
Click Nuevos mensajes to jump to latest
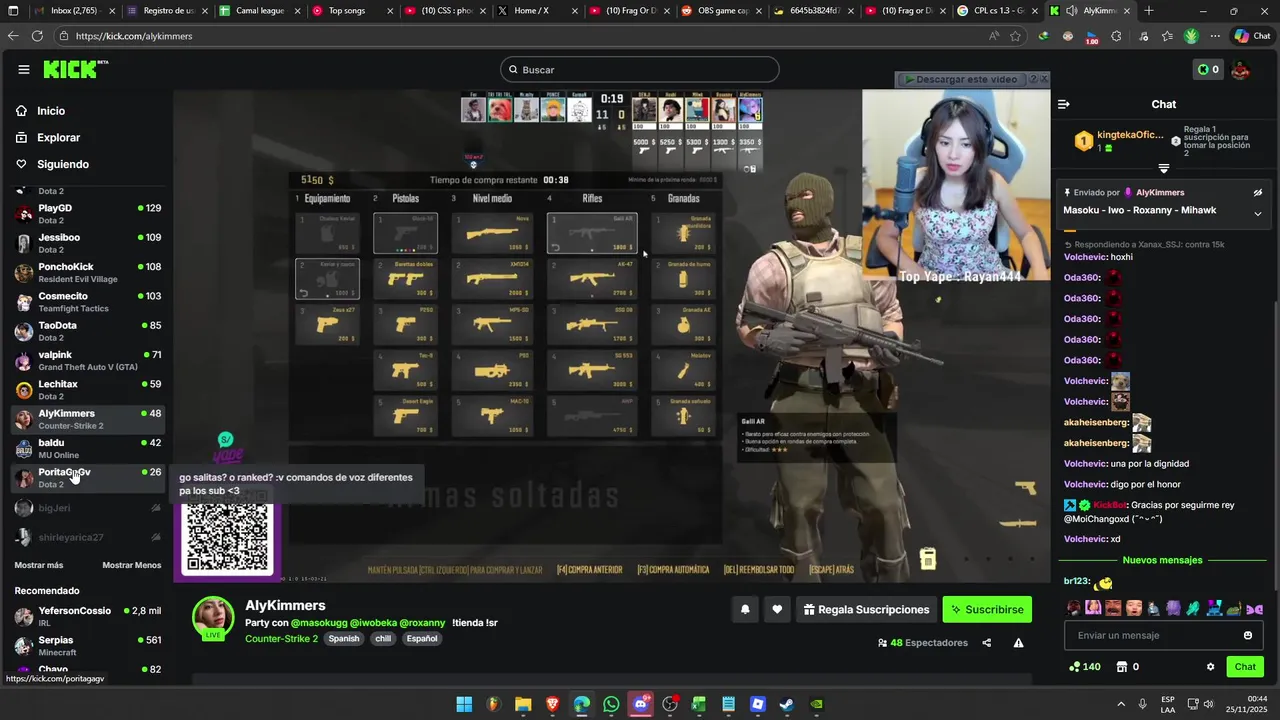[x=1162, y=560]
